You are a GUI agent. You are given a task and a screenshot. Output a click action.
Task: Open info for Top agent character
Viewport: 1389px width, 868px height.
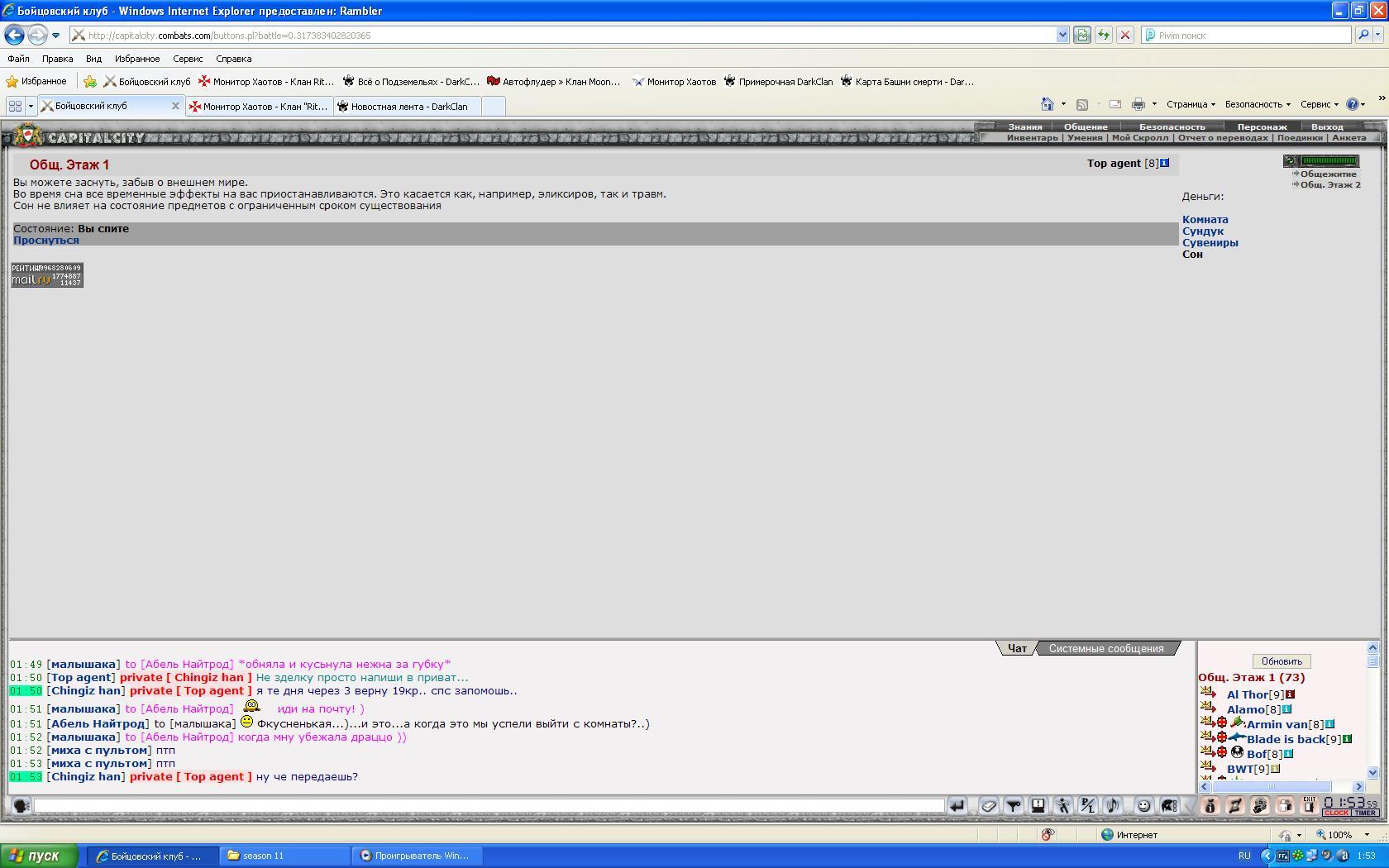point(1164,163)
